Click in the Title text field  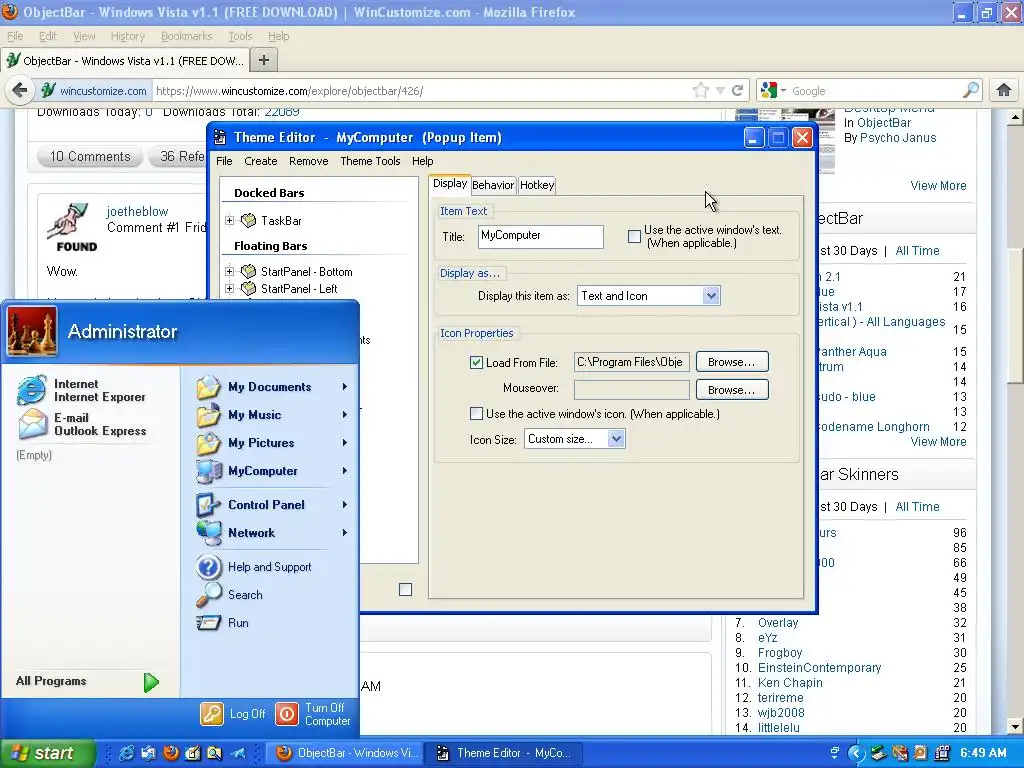point(541,236)
